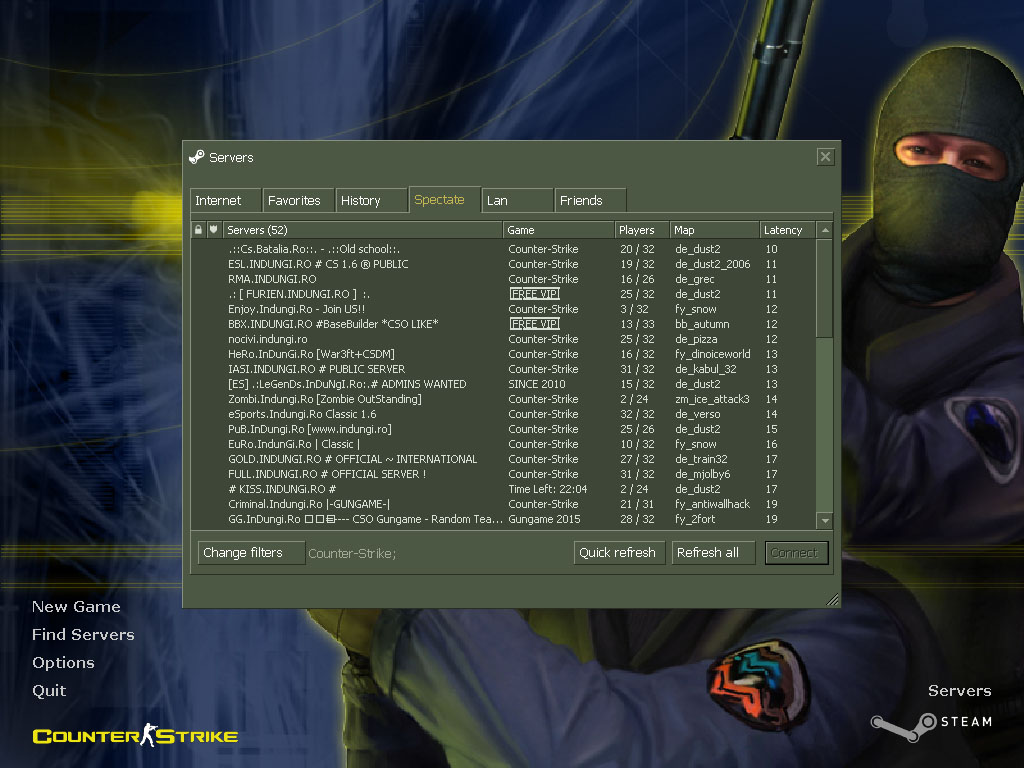Viewport: 1024px width, 768px height.
Task: Click scrollbar up arrow in server list
Action: tap(825, 231)
